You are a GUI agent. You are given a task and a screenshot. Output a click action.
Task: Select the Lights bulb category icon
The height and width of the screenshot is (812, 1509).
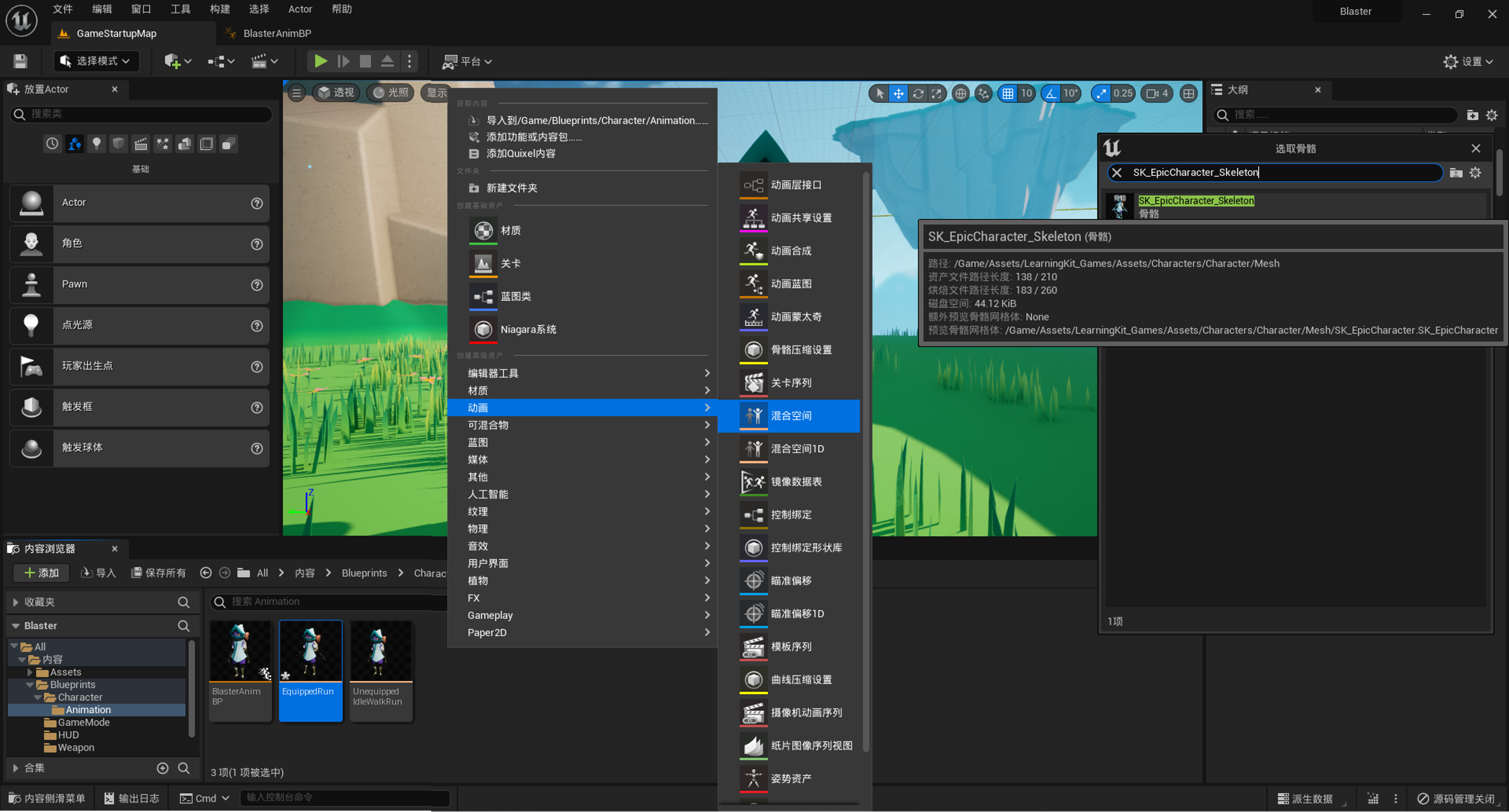[x=97, y=143]
